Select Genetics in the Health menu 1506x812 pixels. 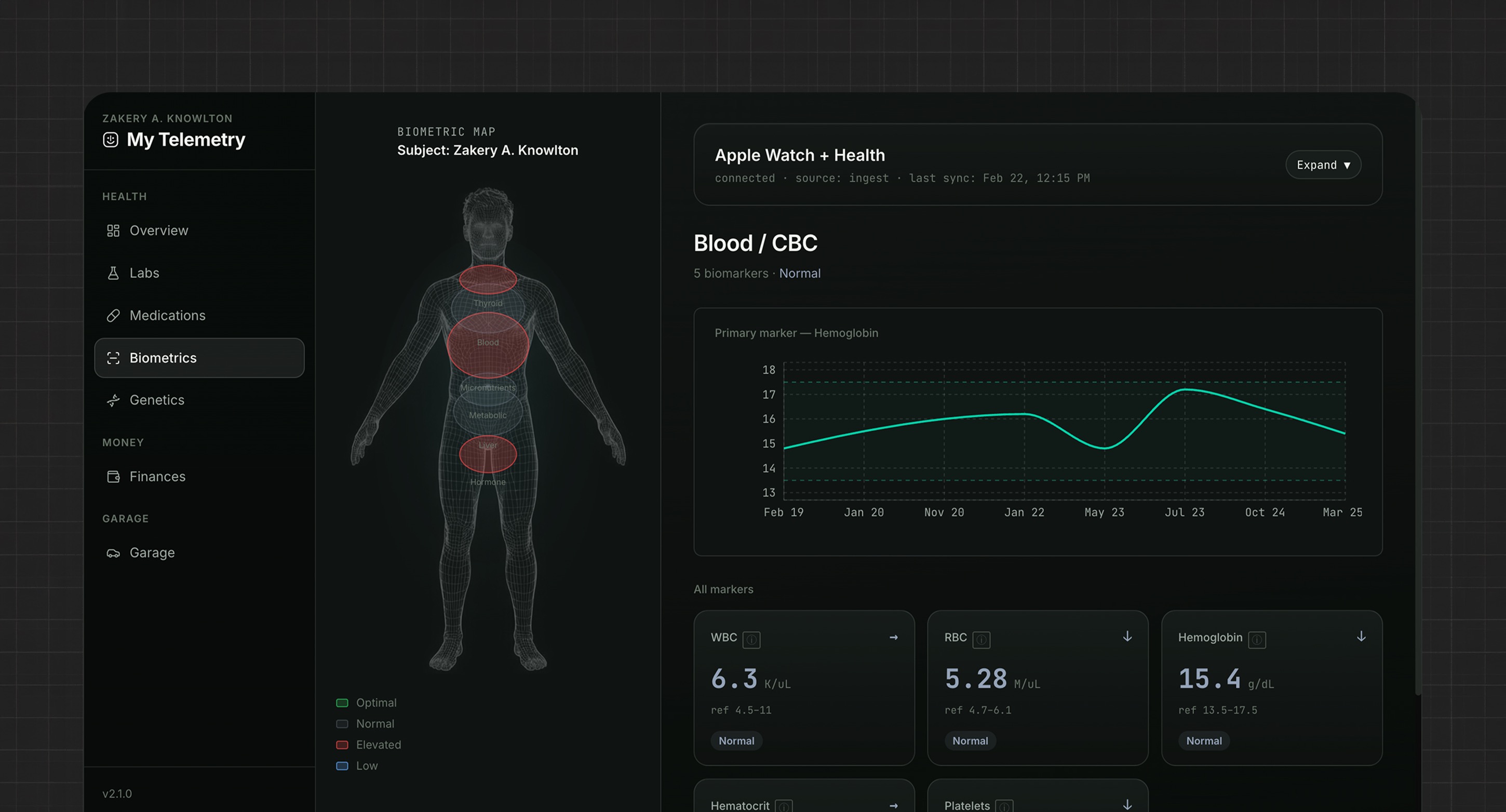coord(156,400)
